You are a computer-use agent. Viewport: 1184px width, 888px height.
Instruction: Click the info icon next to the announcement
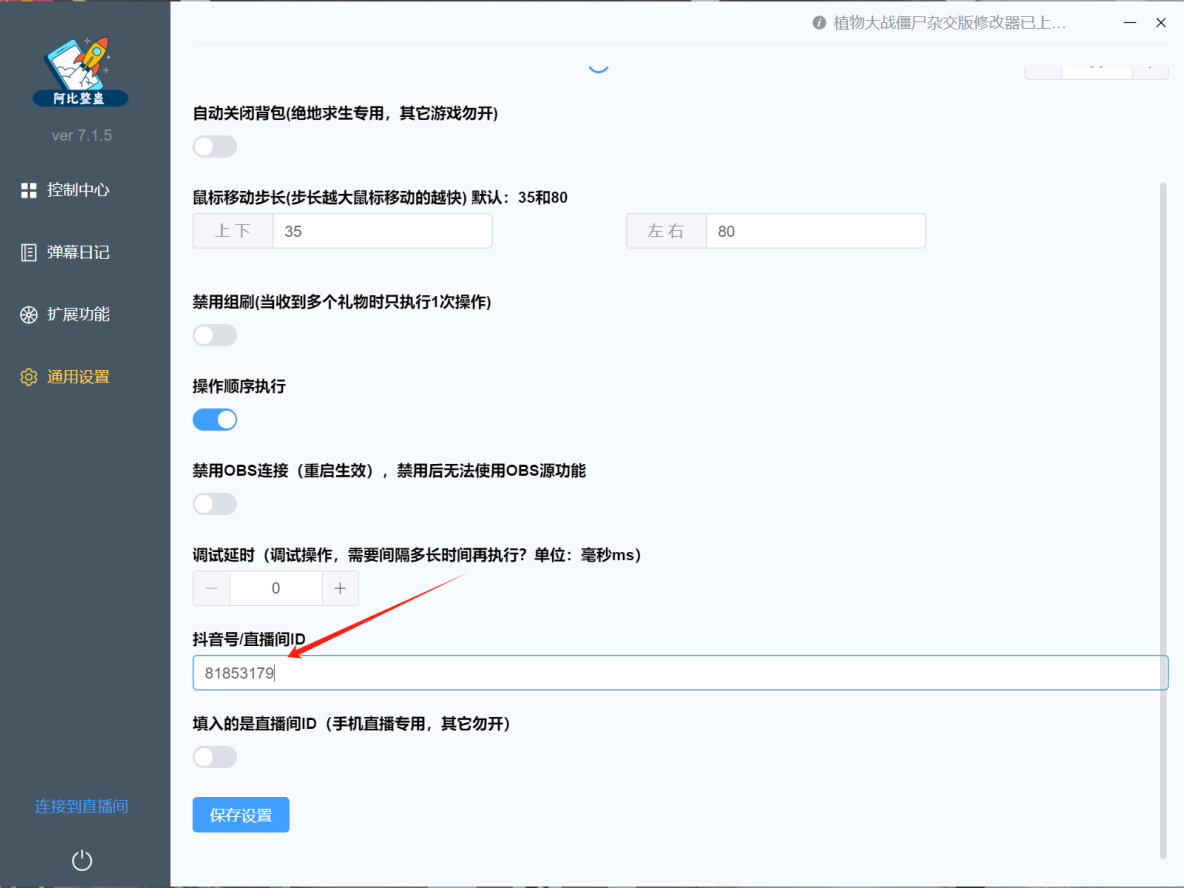[x=820, y=22]
